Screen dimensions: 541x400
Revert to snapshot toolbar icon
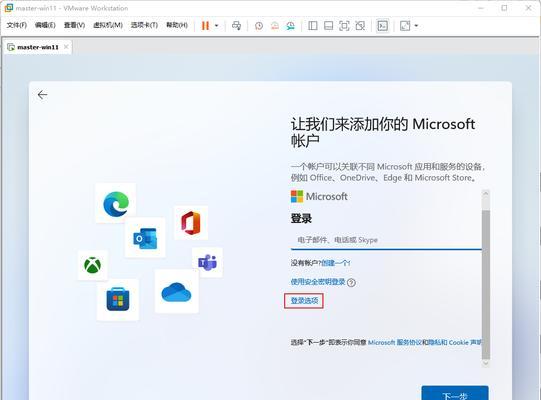coord(275,26)
